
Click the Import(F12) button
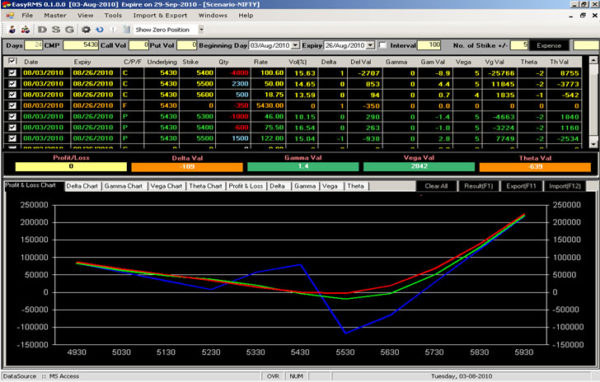pyautogui.click(x=564, y=186)
